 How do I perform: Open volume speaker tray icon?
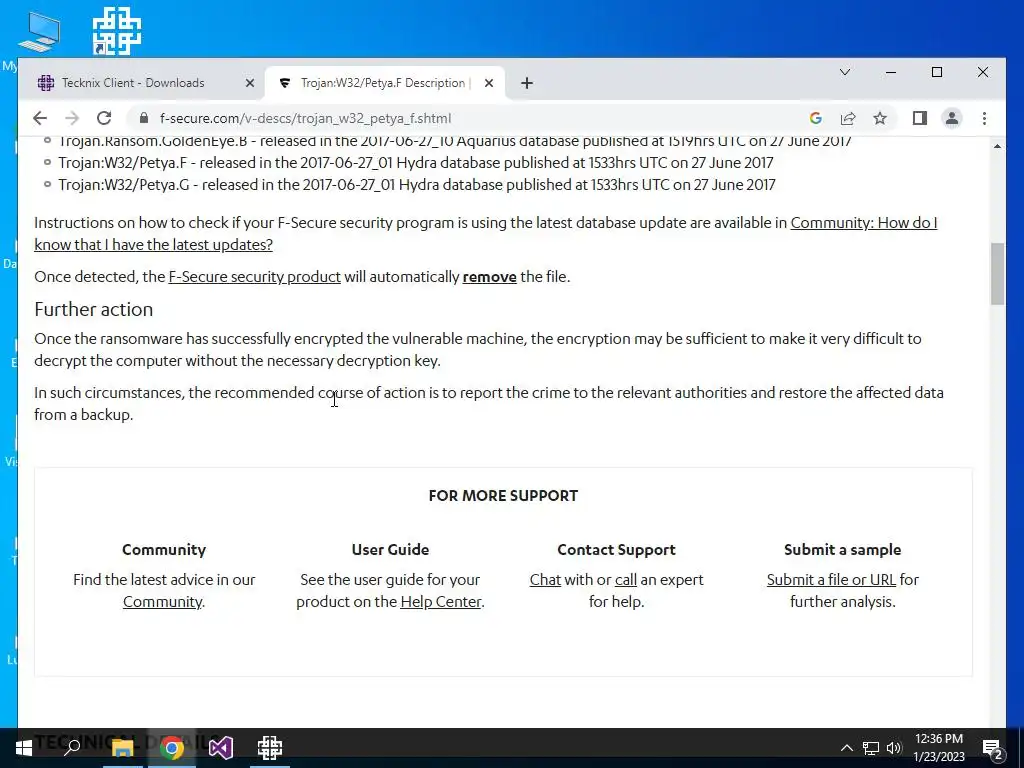[894, 748]
